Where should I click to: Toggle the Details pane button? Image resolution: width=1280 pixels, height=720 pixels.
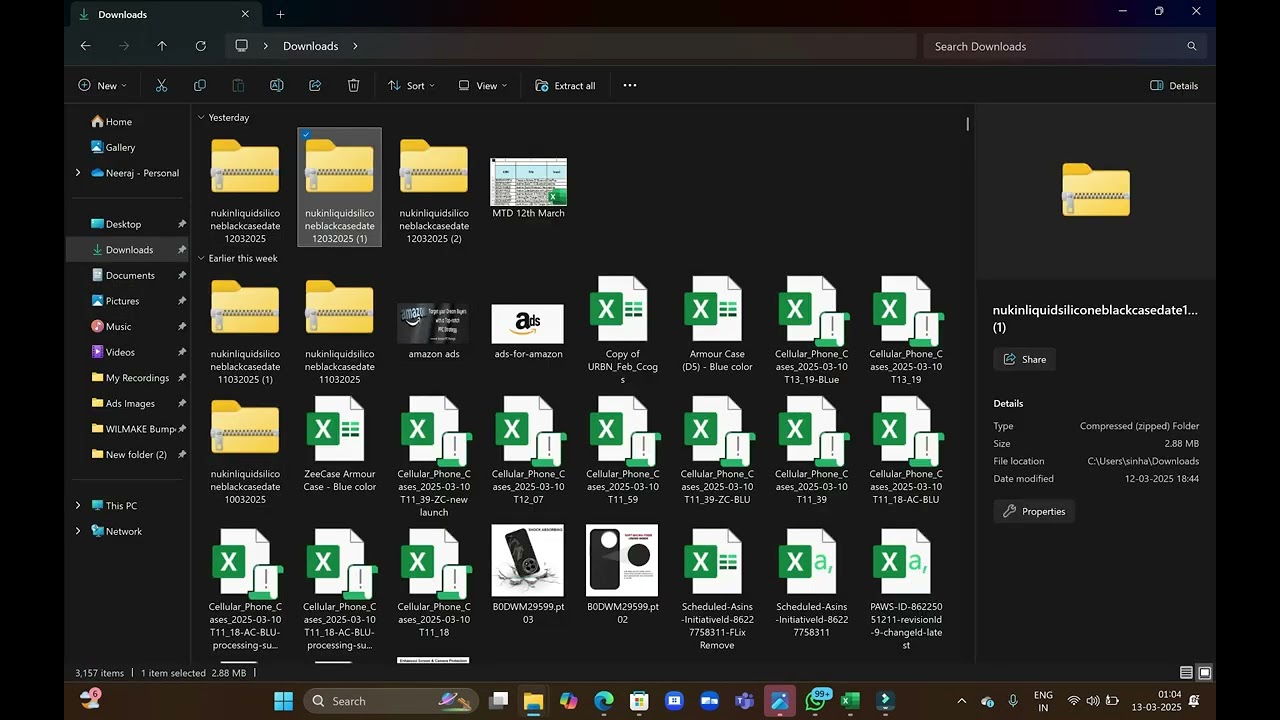pyautogui.click(x=1174, y=86)
